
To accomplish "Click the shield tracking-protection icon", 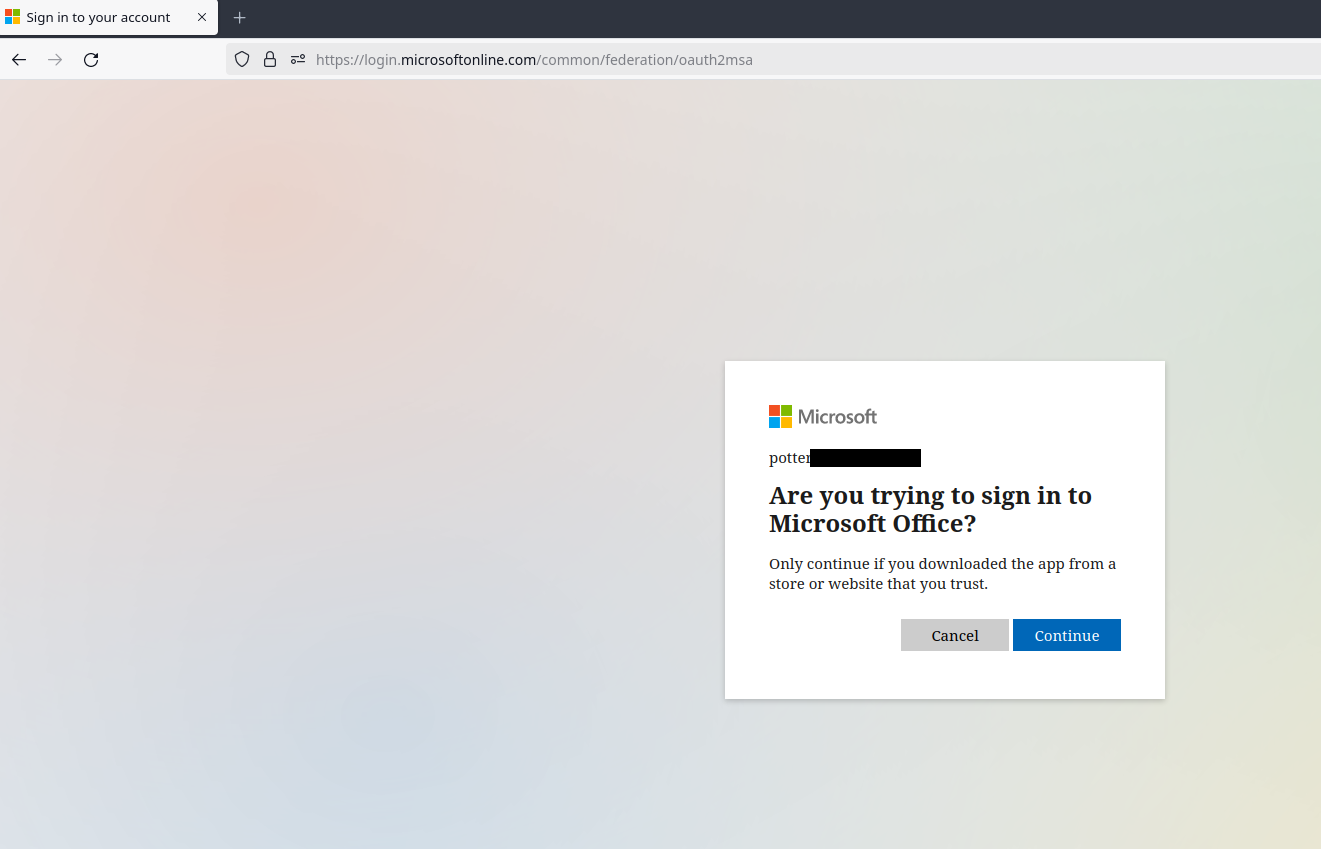I will tap(242, 59).
